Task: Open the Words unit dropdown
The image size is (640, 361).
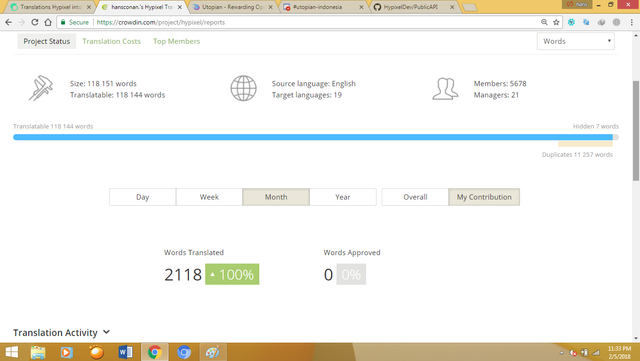Action: 576,41
